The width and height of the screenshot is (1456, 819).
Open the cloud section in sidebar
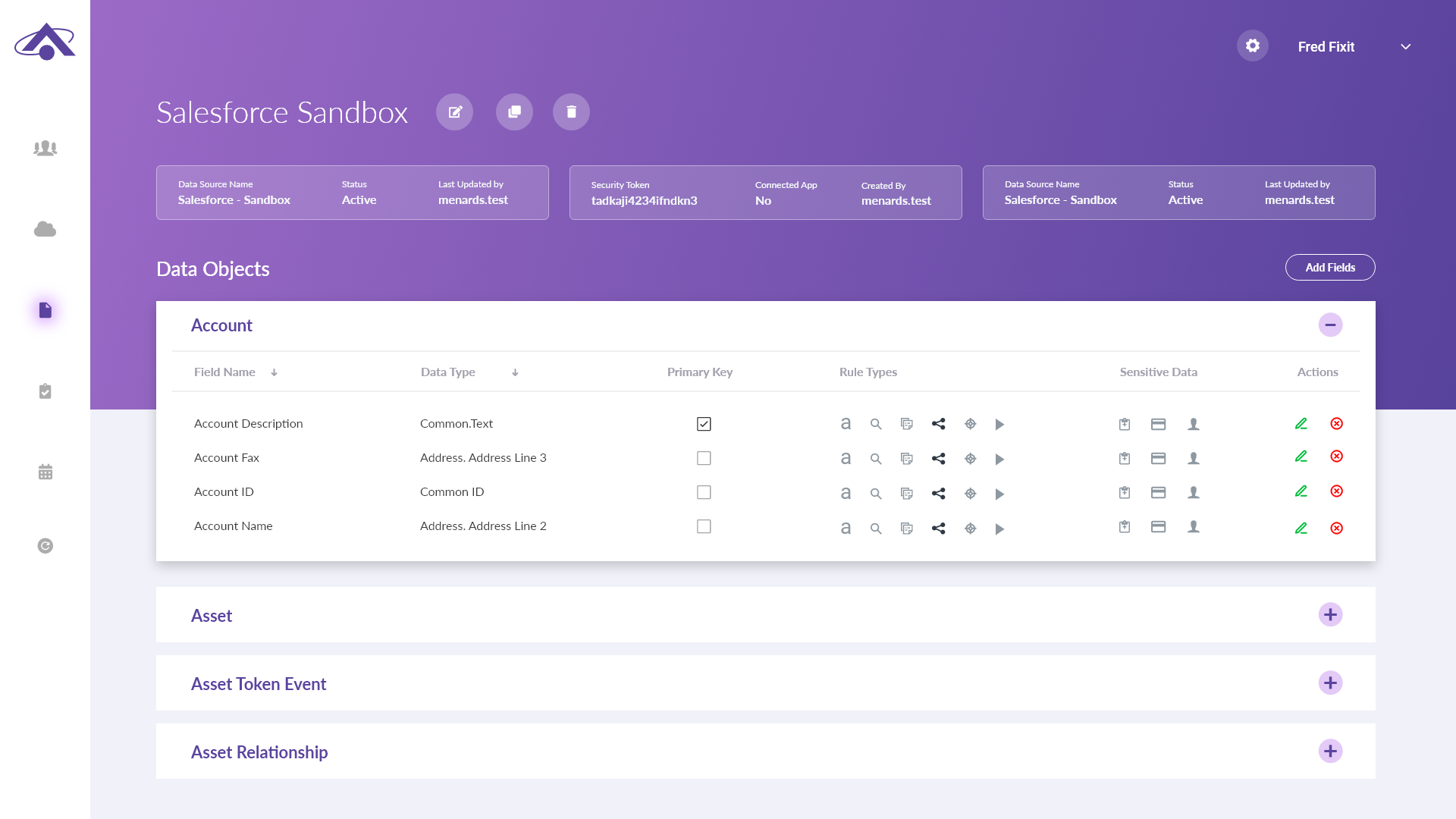coord(45,229)
